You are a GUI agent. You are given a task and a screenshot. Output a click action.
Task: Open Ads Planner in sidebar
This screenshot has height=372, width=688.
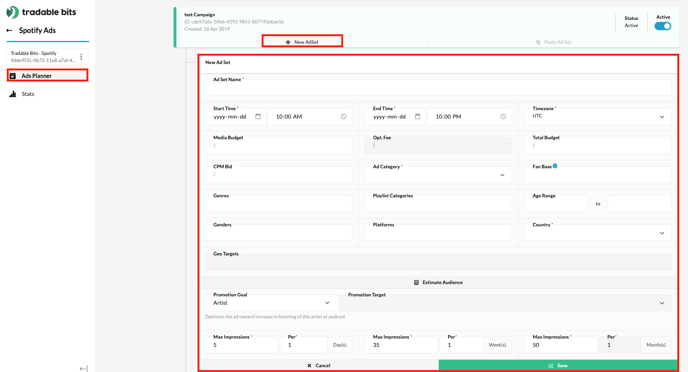tap(47, 75)
